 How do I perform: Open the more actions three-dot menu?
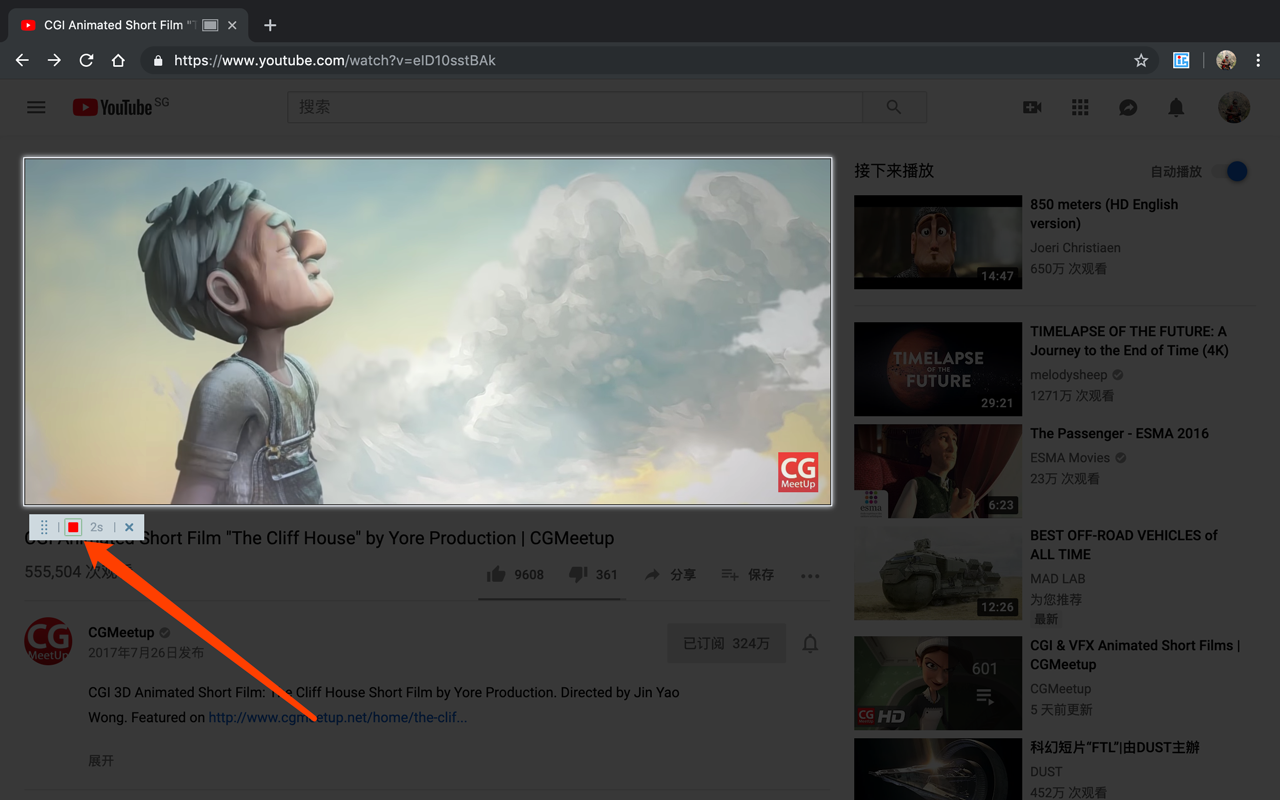(x=810, y=575)
